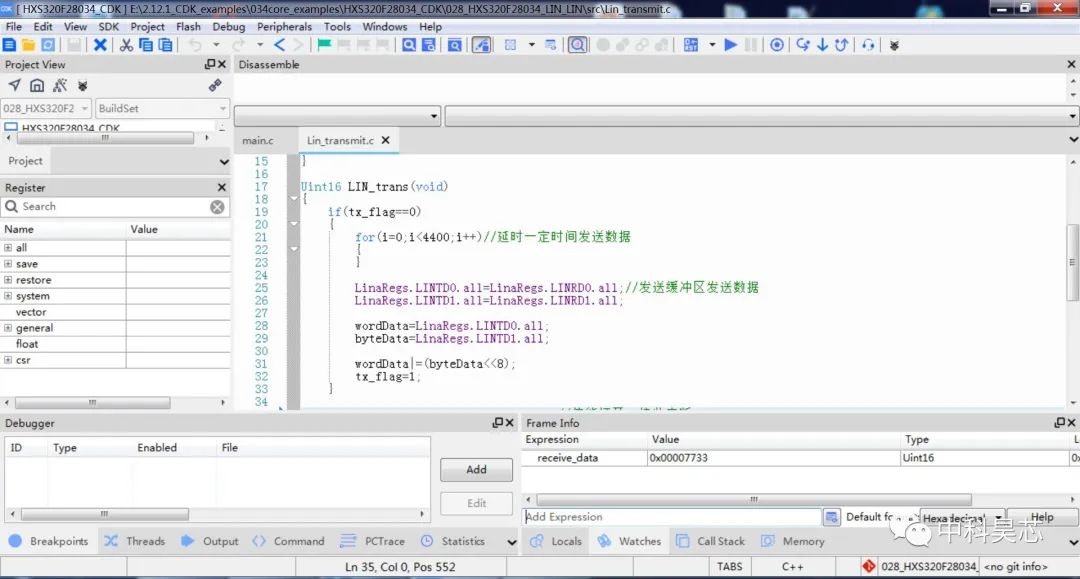Open the left Disassemble combo box
Screen dimensions: 1080x579
point(337,116)
